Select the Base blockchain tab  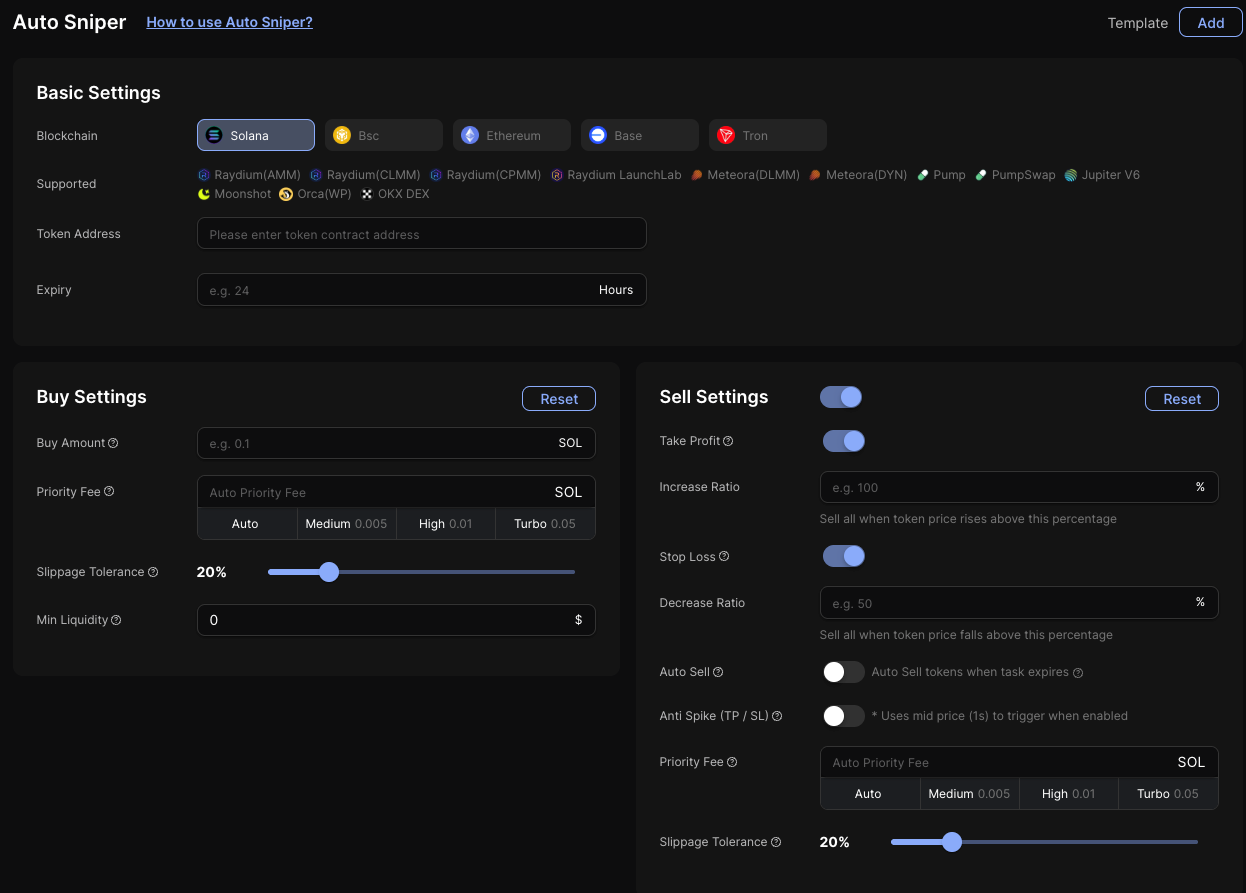coord(640,135)
